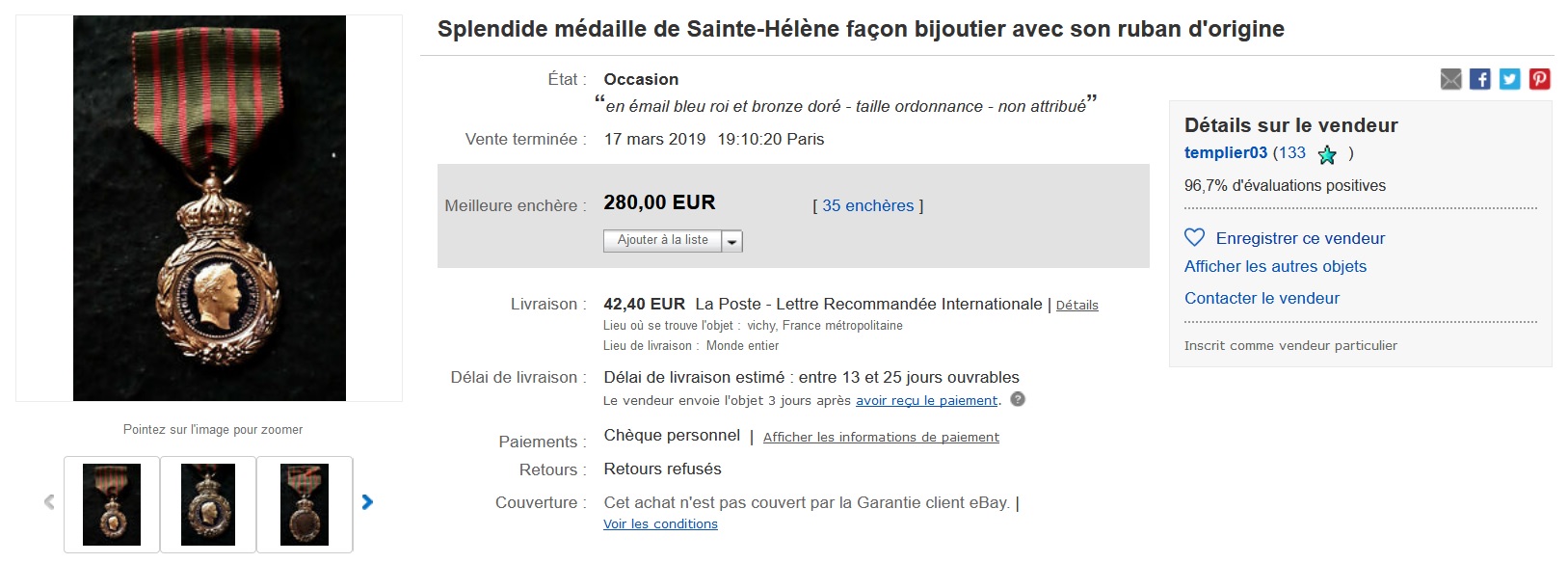
Task: Open the Ajouter à la liste dropdown arrow
Action: pyautogui.click(x=732, y=241)
